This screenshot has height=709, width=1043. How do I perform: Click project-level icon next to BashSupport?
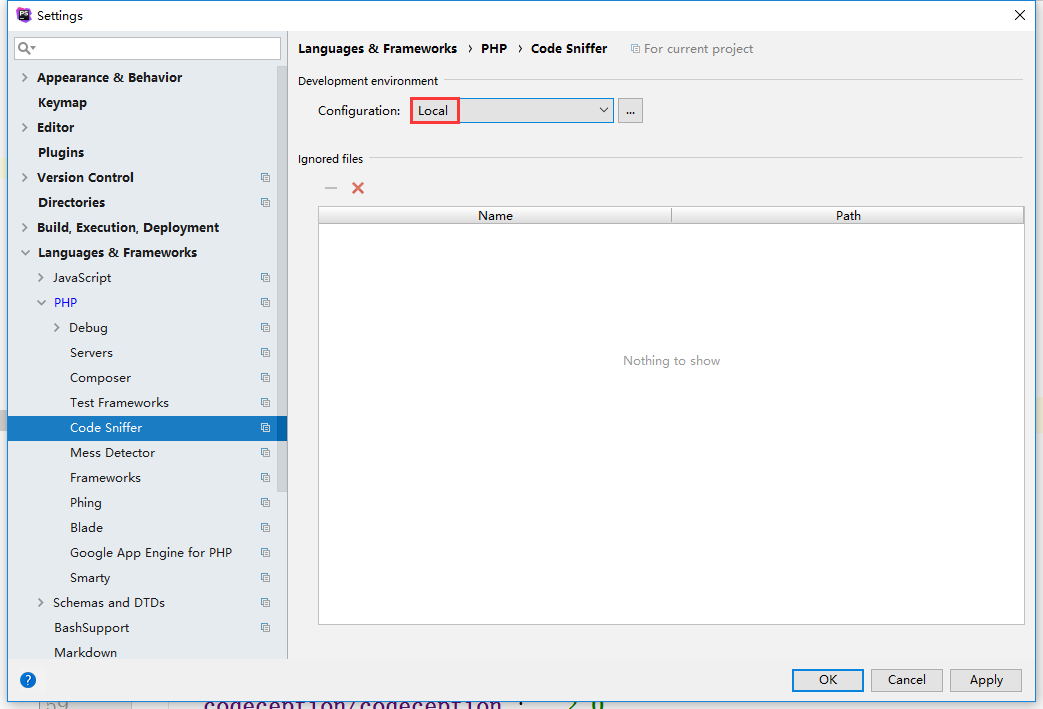[265, 628]
